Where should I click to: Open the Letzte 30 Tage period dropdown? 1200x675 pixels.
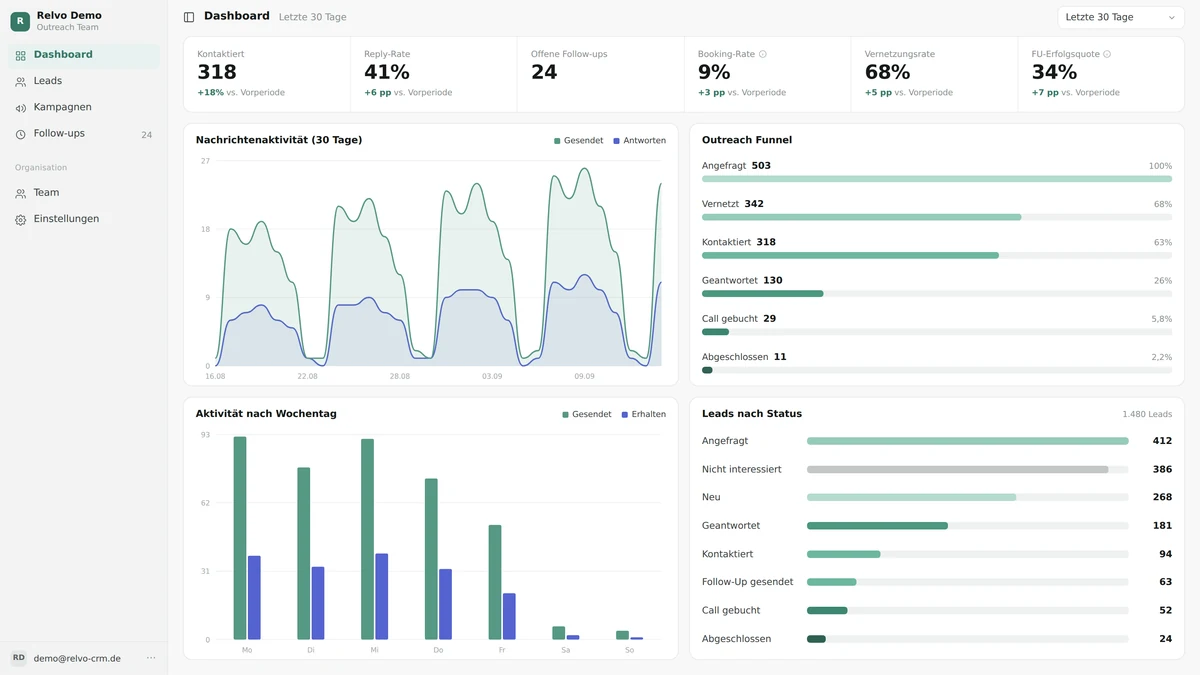pyautogui.click(x=1121, y=17)
